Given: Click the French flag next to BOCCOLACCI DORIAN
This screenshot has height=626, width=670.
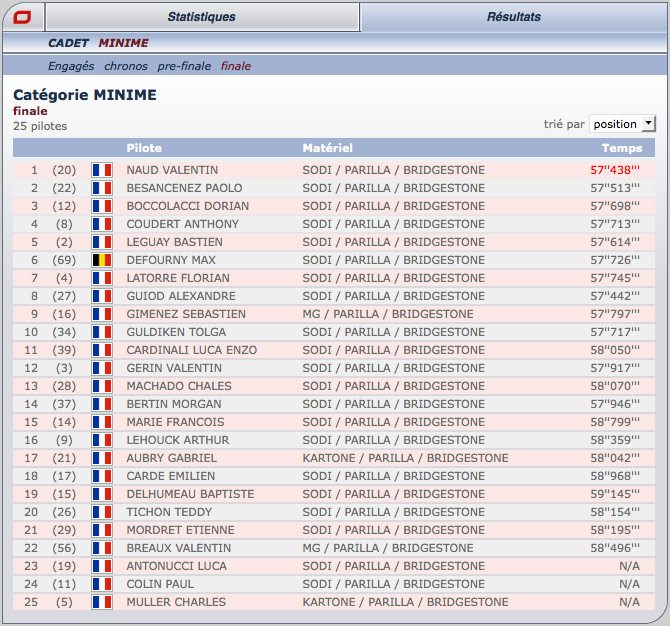Looking at the screenshot, I should tap(102, 206).
